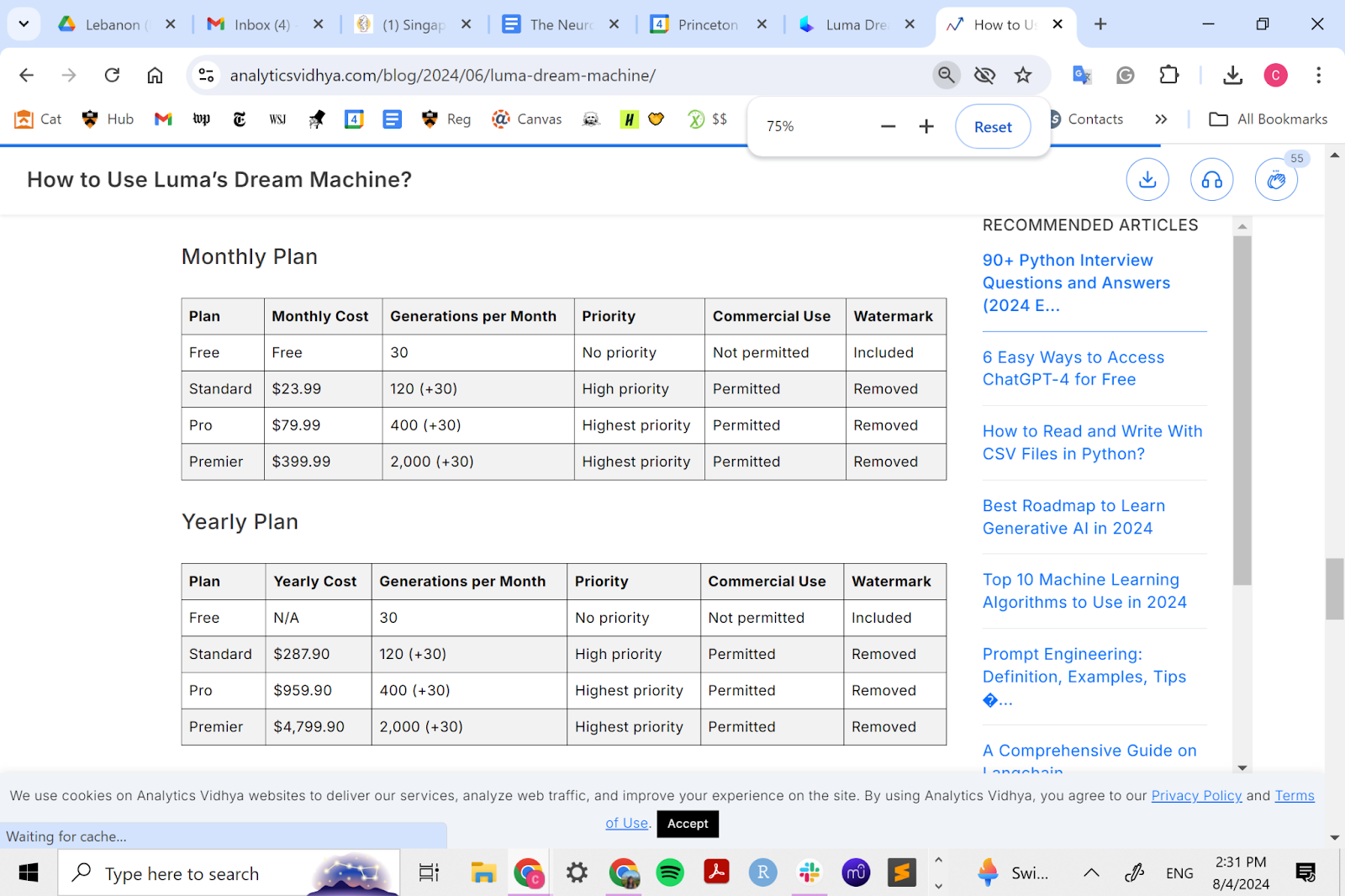
Task: Open 'Best Roadmap to Learn Generative AI' article
Action: point(1073,517)
